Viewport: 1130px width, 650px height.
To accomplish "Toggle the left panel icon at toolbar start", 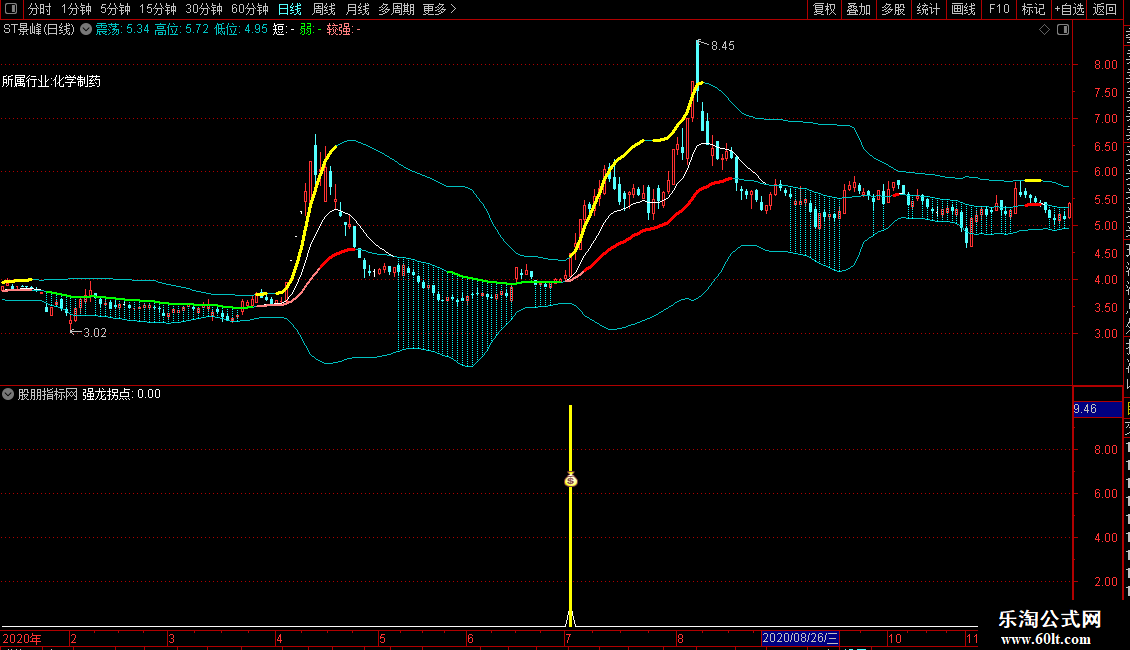I will click(13, 9).
